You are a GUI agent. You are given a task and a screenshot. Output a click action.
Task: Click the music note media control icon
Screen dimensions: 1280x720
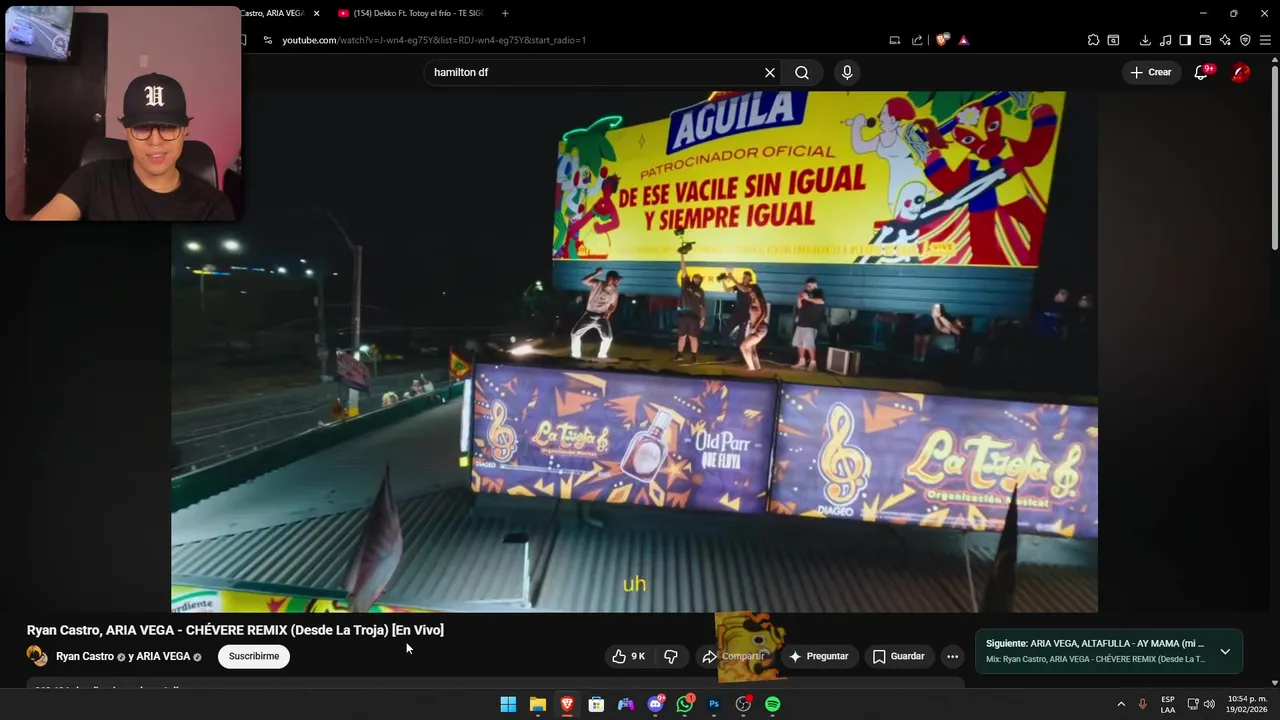(1165, 40)
